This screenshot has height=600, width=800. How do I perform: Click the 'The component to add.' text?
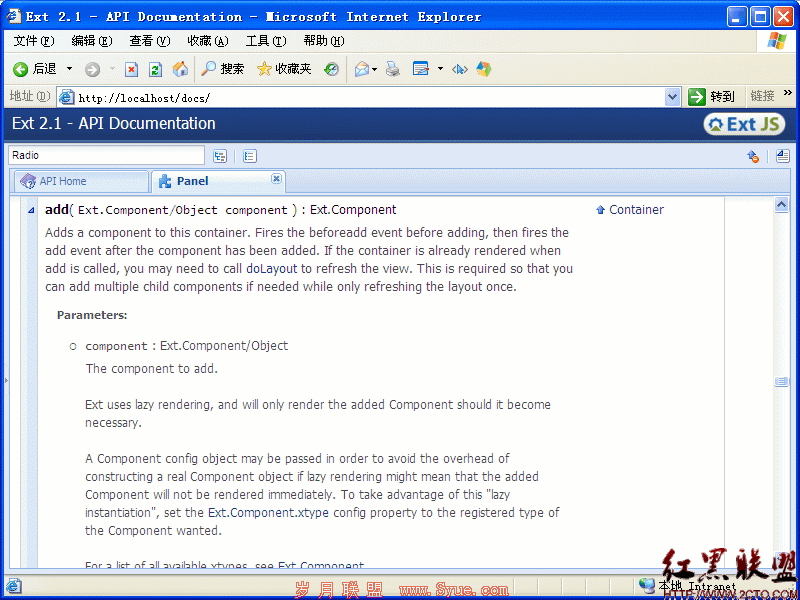[152, 368]
